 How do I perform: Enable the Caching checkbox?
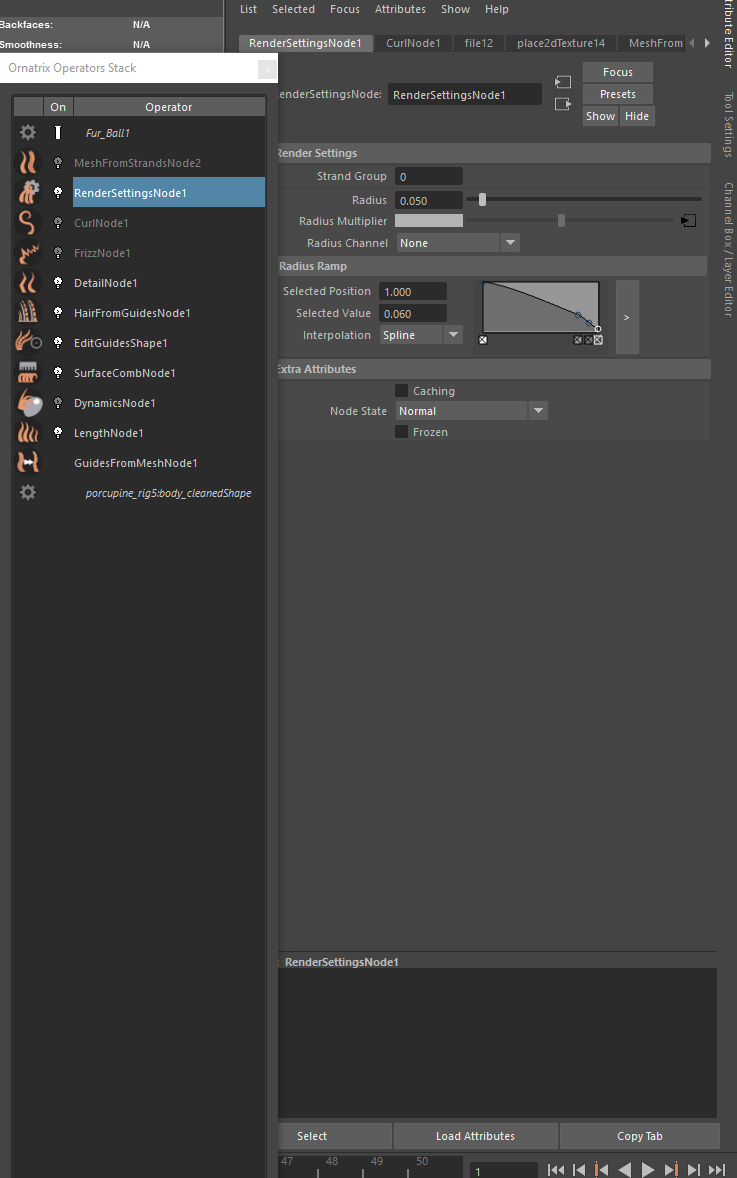click(401, 391)
